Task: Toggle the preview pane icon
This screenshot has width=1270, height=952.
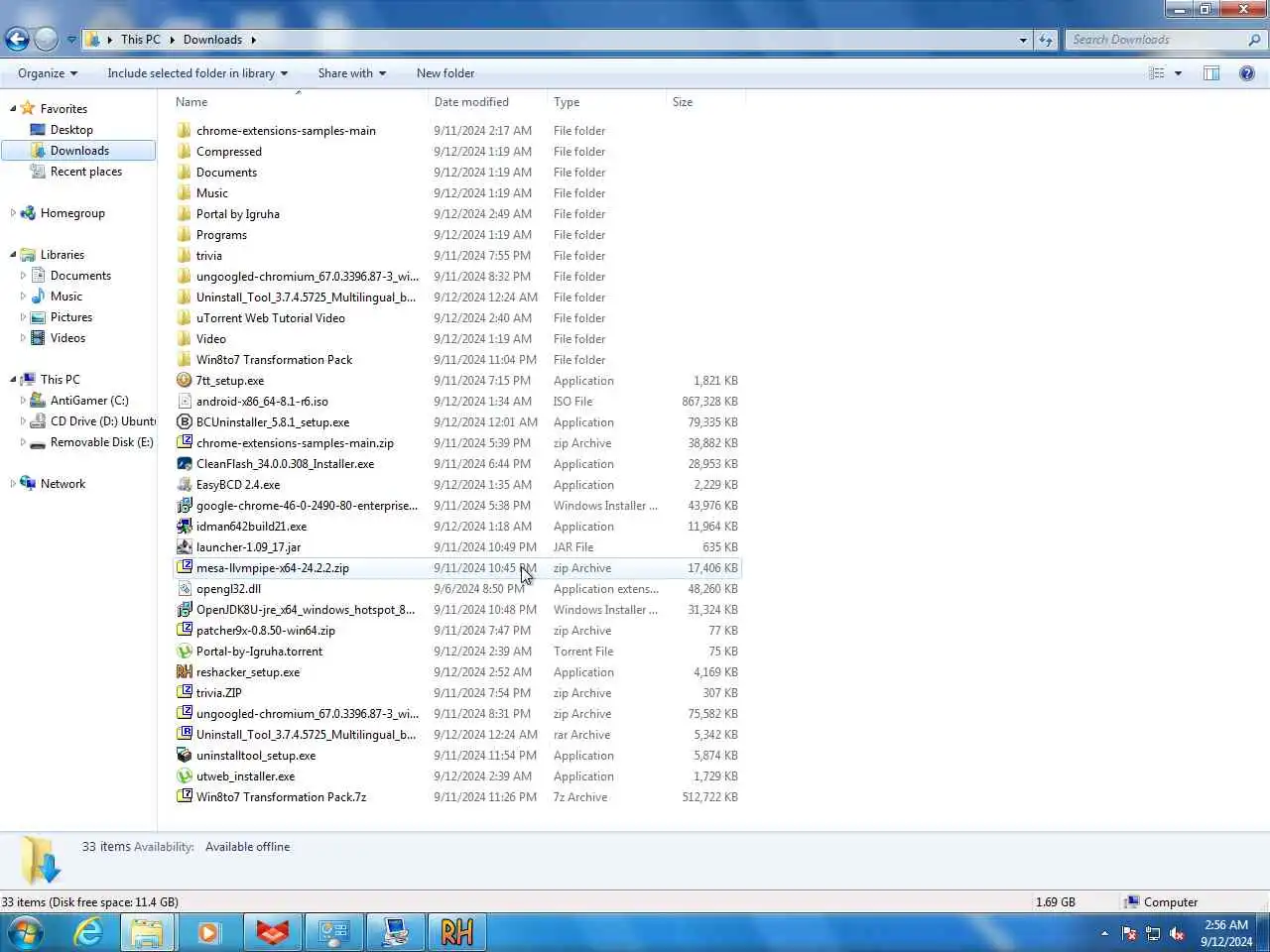Action: (x=1211, y=73)
